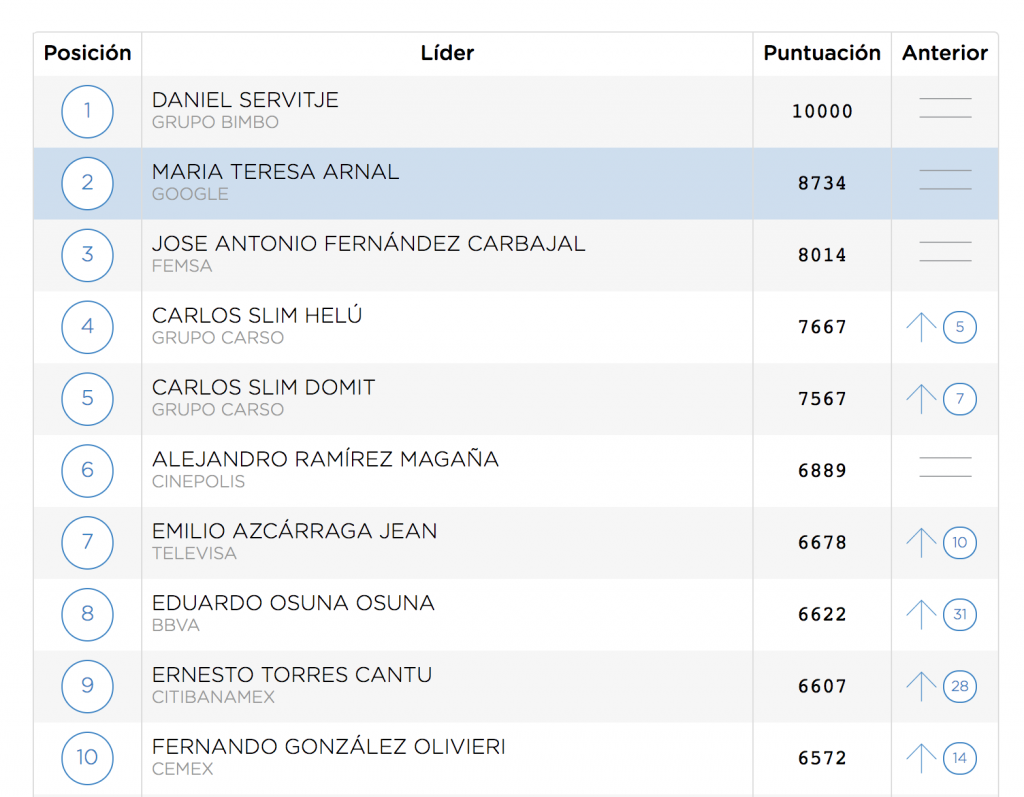The height and width of the screenshot is (797, 1024).
Task: Click Emilio Azcárraga Jean name
Action: tap(294, 531)
